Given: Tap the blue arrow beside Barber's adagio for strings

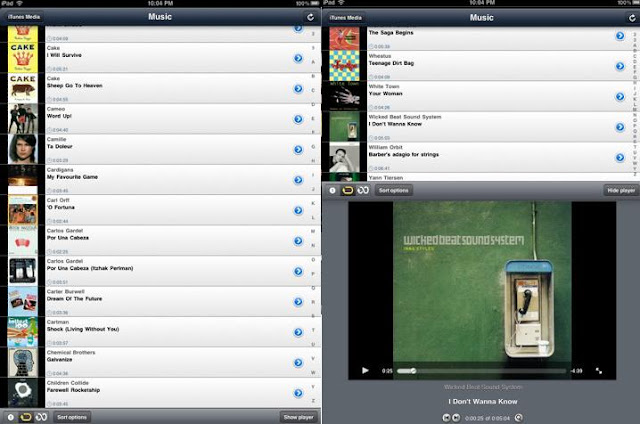Looking at the screenshot, I should [x=620, y=158].
